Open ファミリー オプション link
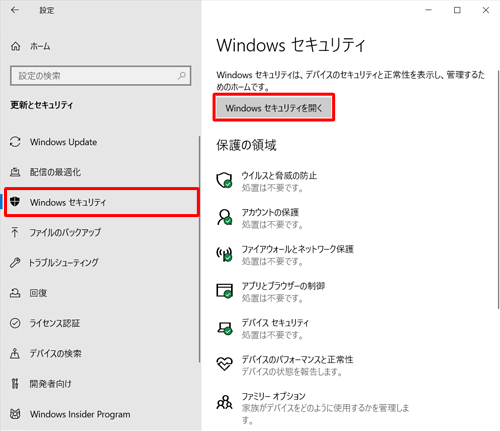 273,396
